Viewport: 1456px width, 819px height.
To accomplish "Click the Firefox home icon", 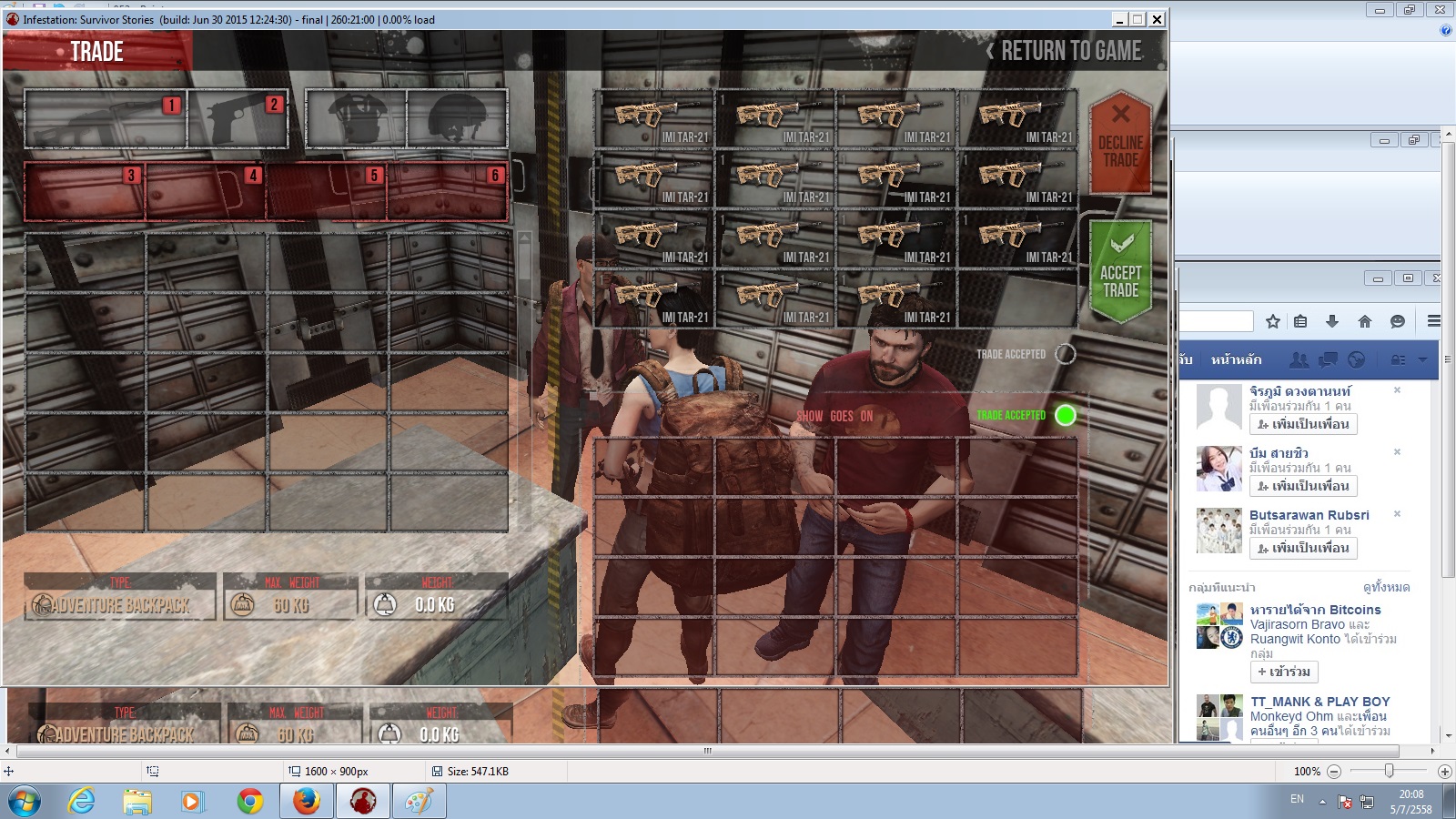I will click(1364, 321).
